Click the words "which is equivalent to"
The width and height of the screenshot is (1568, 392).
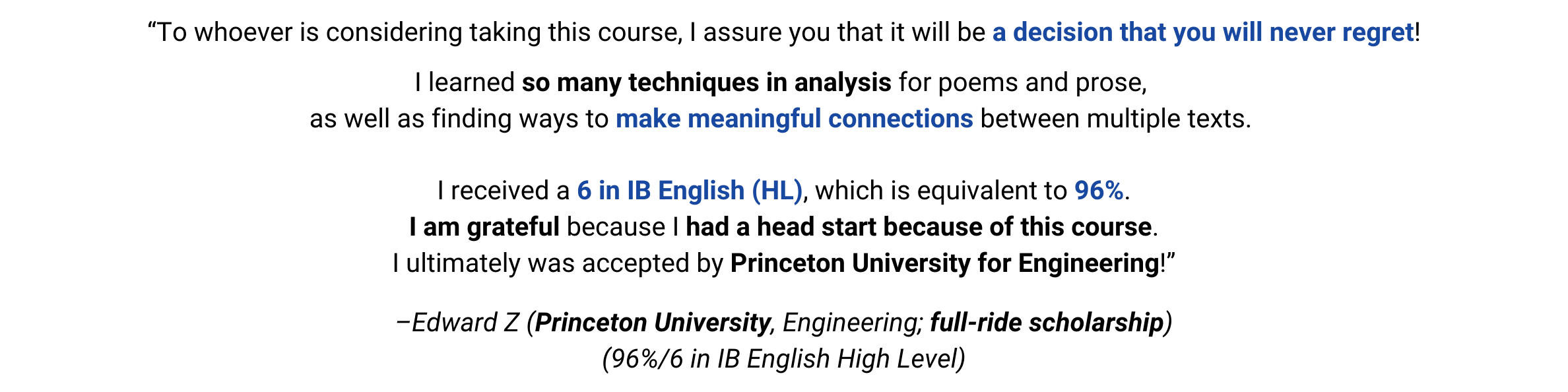pos(940,191)
